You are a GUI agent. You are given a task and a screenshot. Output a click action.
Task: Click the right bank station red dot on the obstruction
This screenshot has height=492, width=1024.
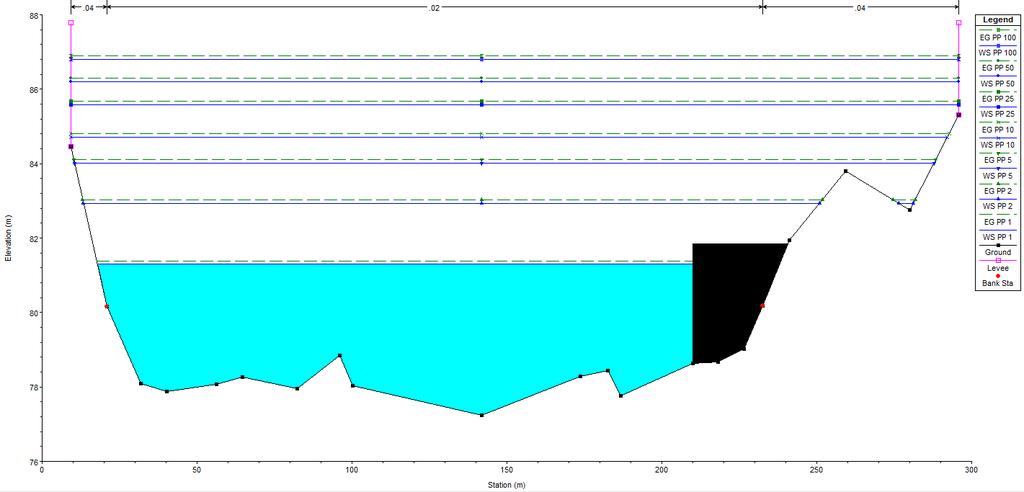762,305
